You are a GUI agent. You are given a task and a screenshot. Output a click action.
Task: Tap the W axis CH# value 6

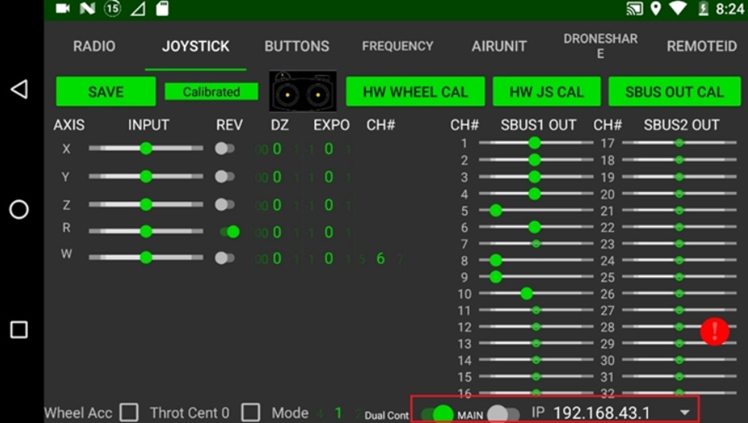coord(380,258)
